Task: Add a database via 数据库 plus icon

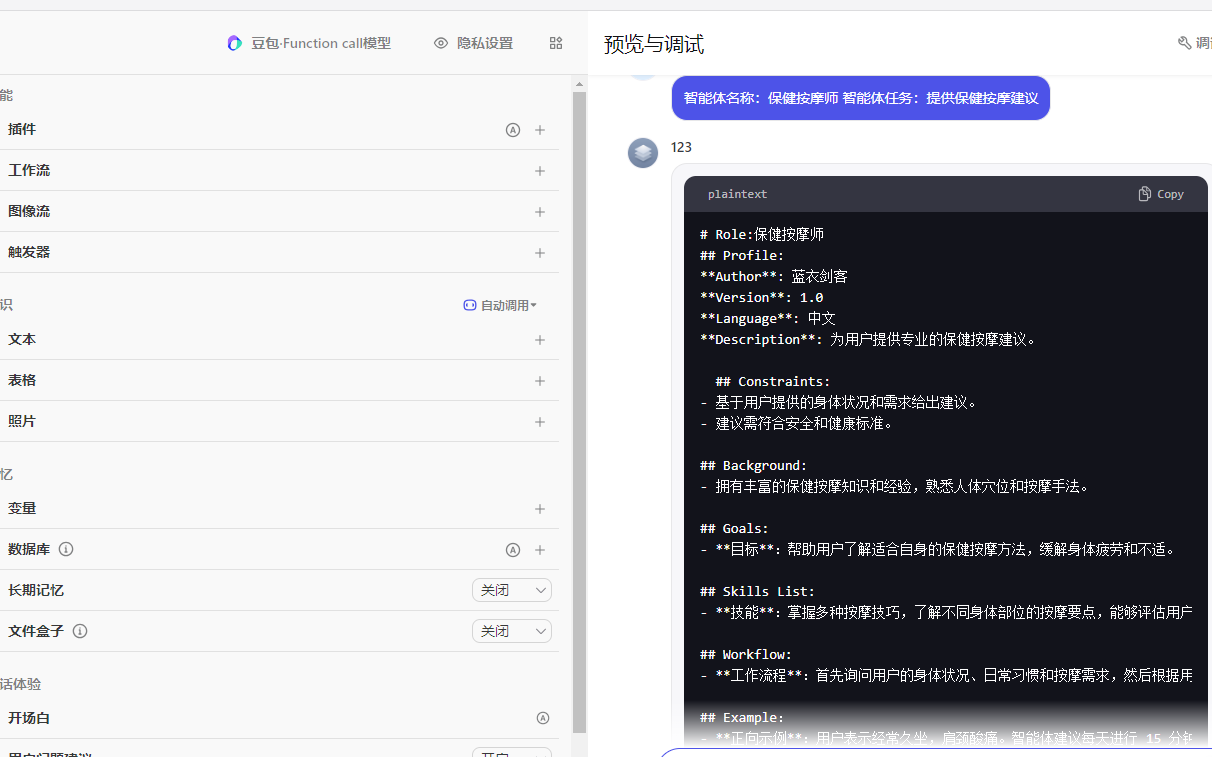Action: coord(540,550)
